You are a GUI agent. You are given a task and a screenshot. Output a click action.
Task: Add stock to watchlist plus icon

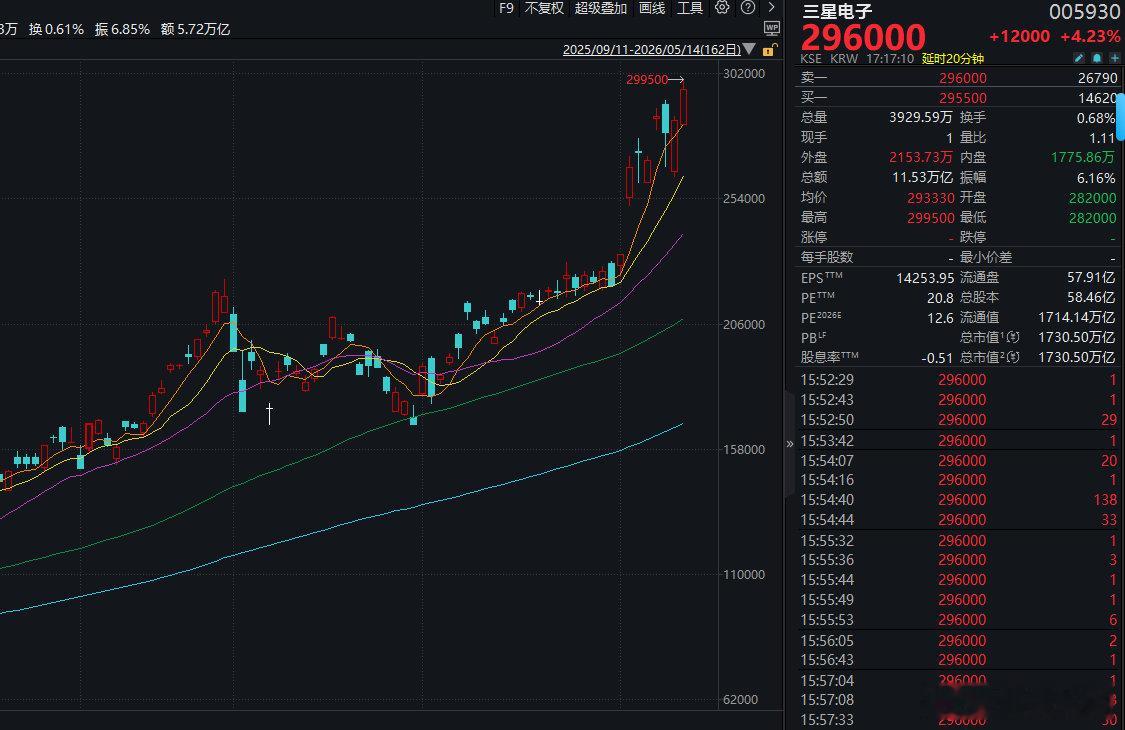1115,58
